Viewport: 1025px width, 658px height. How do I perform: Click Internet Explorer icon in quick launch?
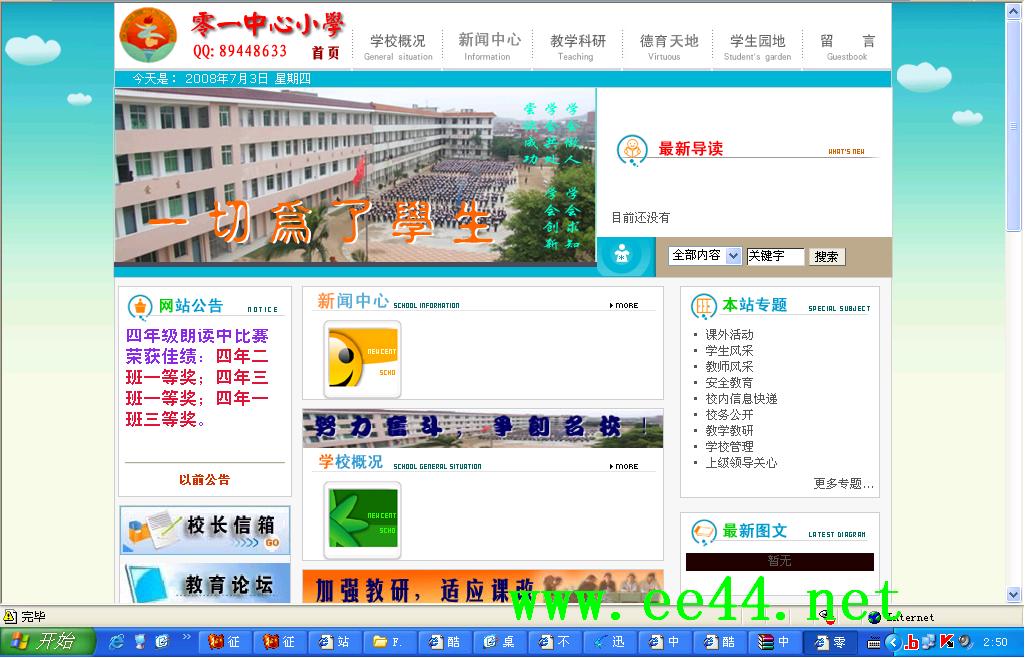click(x=117, y=642)
